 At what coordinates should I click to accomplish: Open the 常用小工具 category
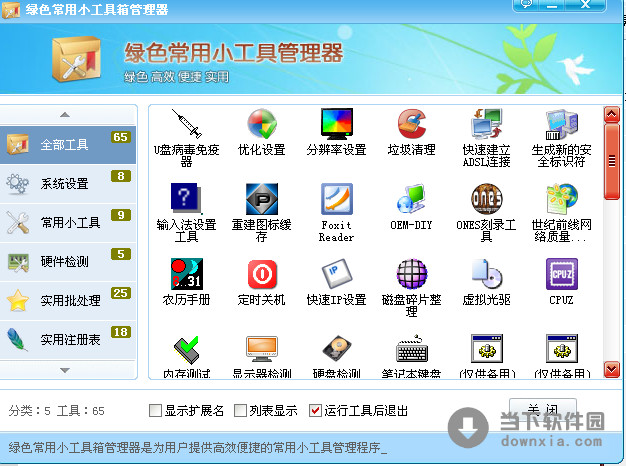(68, 222)
